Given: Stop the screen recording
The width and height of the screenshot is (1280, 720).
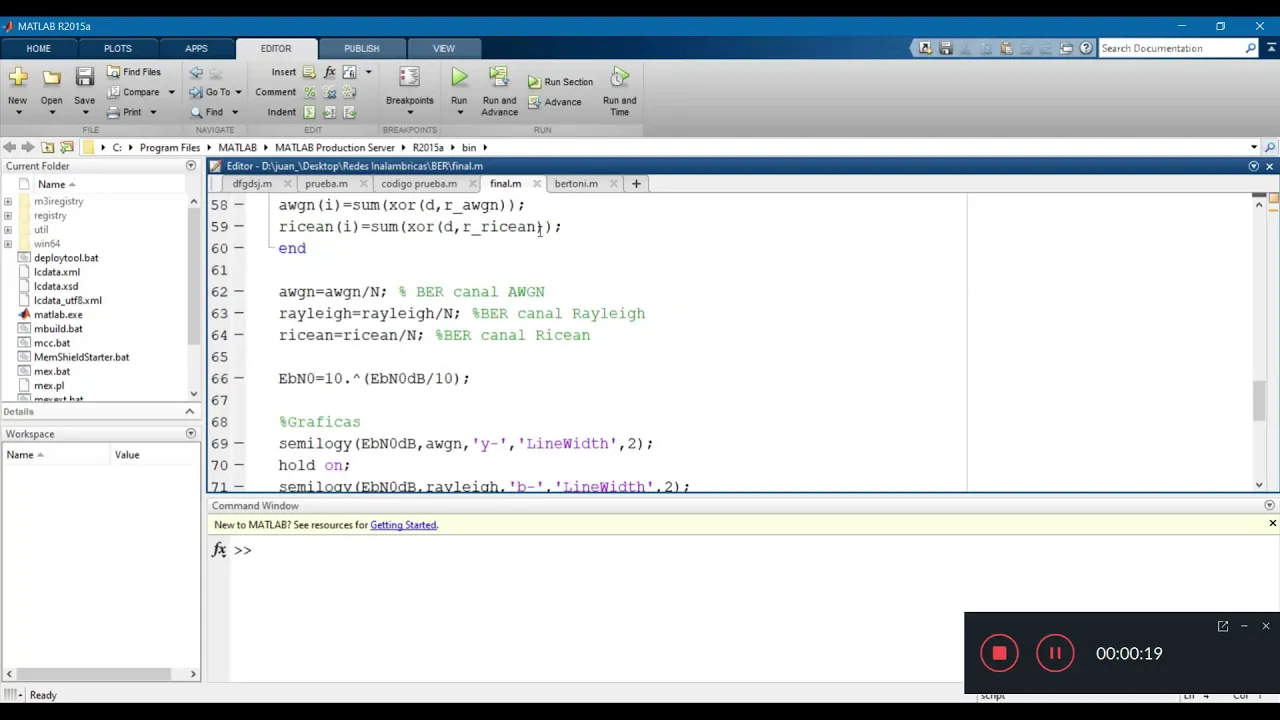Looking at the screenshot, I should [x=999, y=653].
